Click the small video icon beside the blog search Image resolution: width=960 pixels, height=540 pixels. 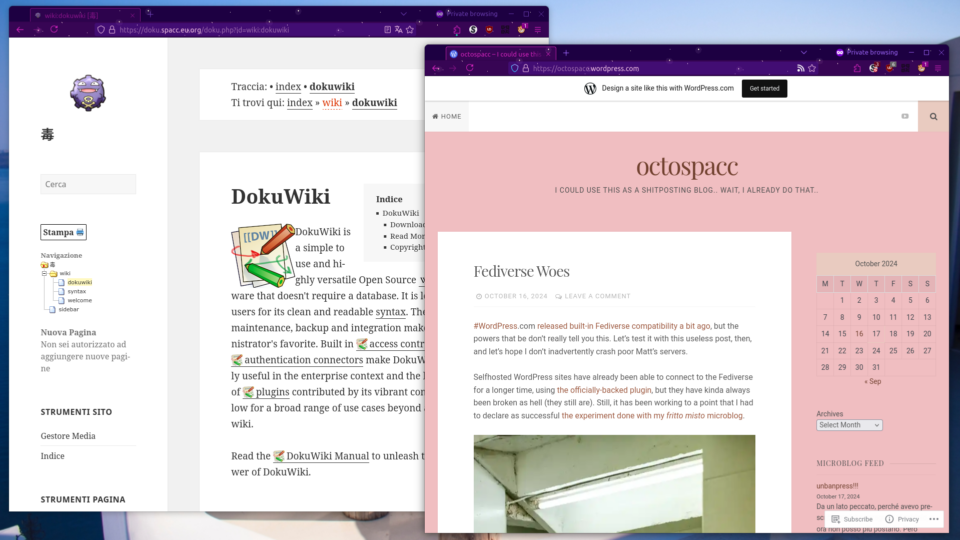point(905,116)
